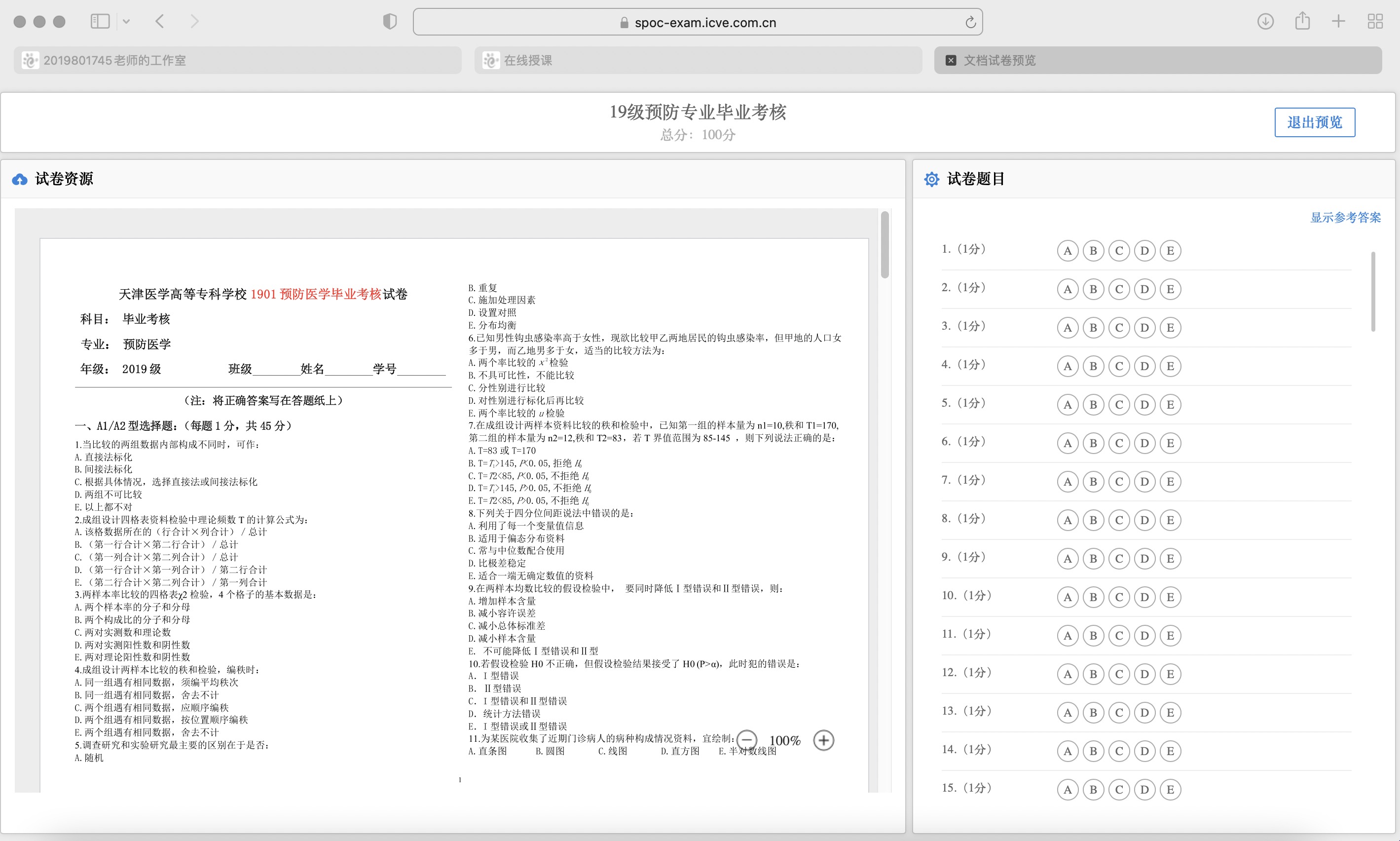Click the zoom in plus icon
The height and width of the screenshot is (841, 1400).
pos(823,740)
